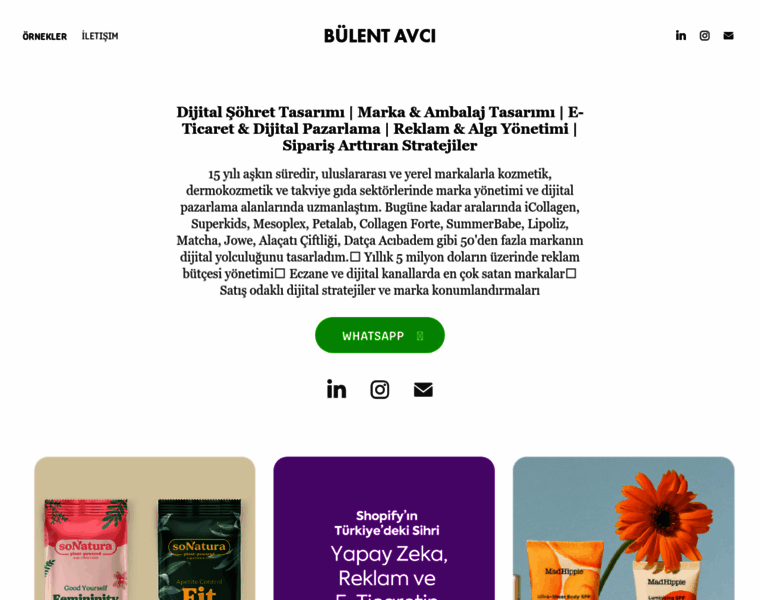The width and height of the screenshot is (760, 600).
Task: Click the bio paragraph starting '15 yılı aşkın'
Action: [380, 232]
